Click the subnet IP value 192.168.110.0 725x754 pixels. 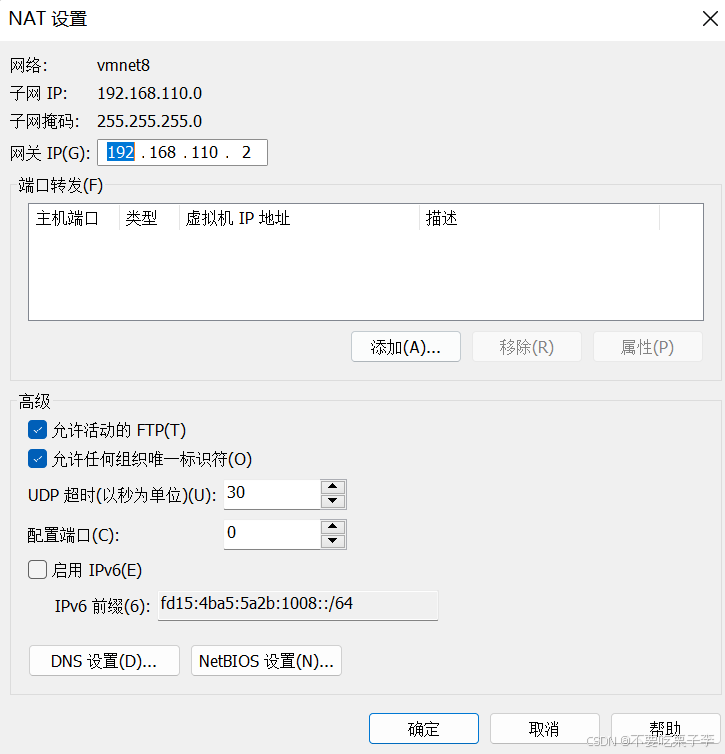[150, 93]
